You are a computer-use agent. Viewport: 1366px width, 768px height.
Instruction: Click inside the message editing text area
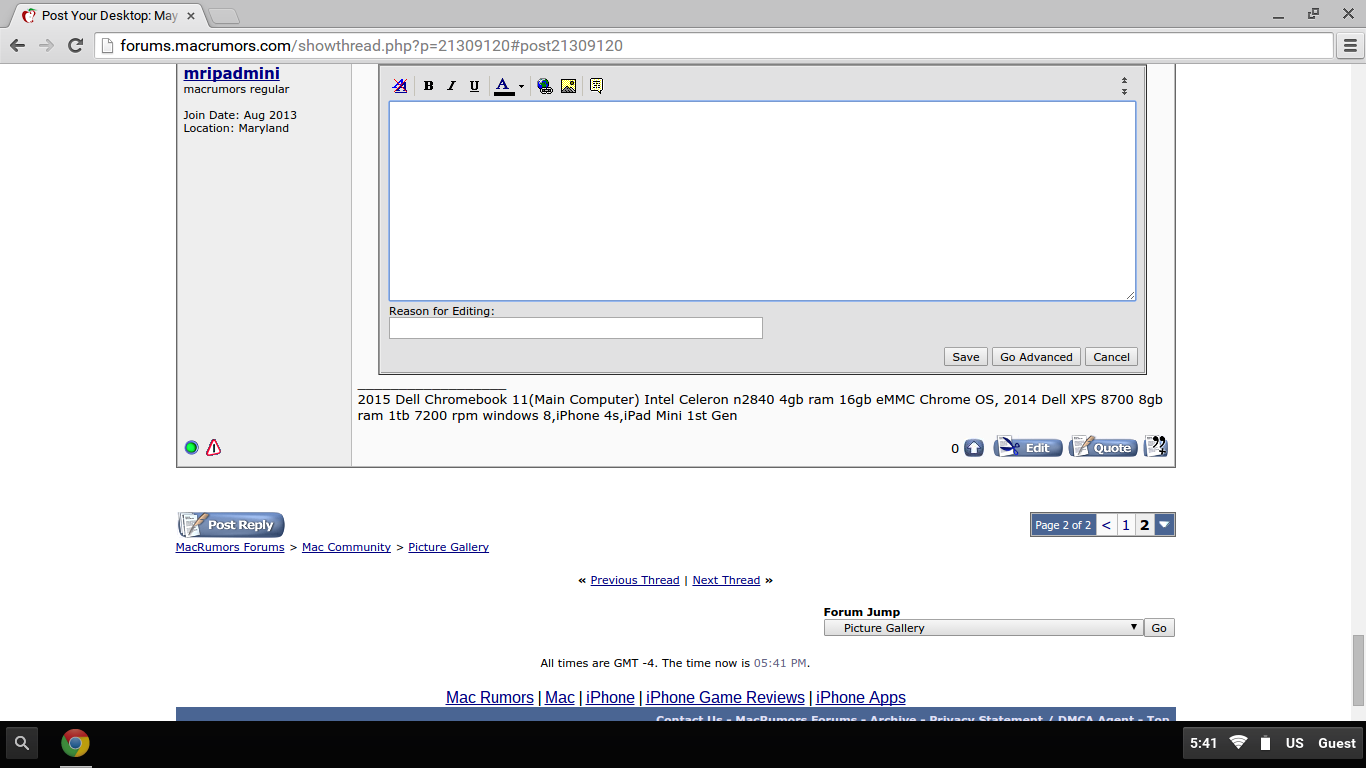pos(762,201)
